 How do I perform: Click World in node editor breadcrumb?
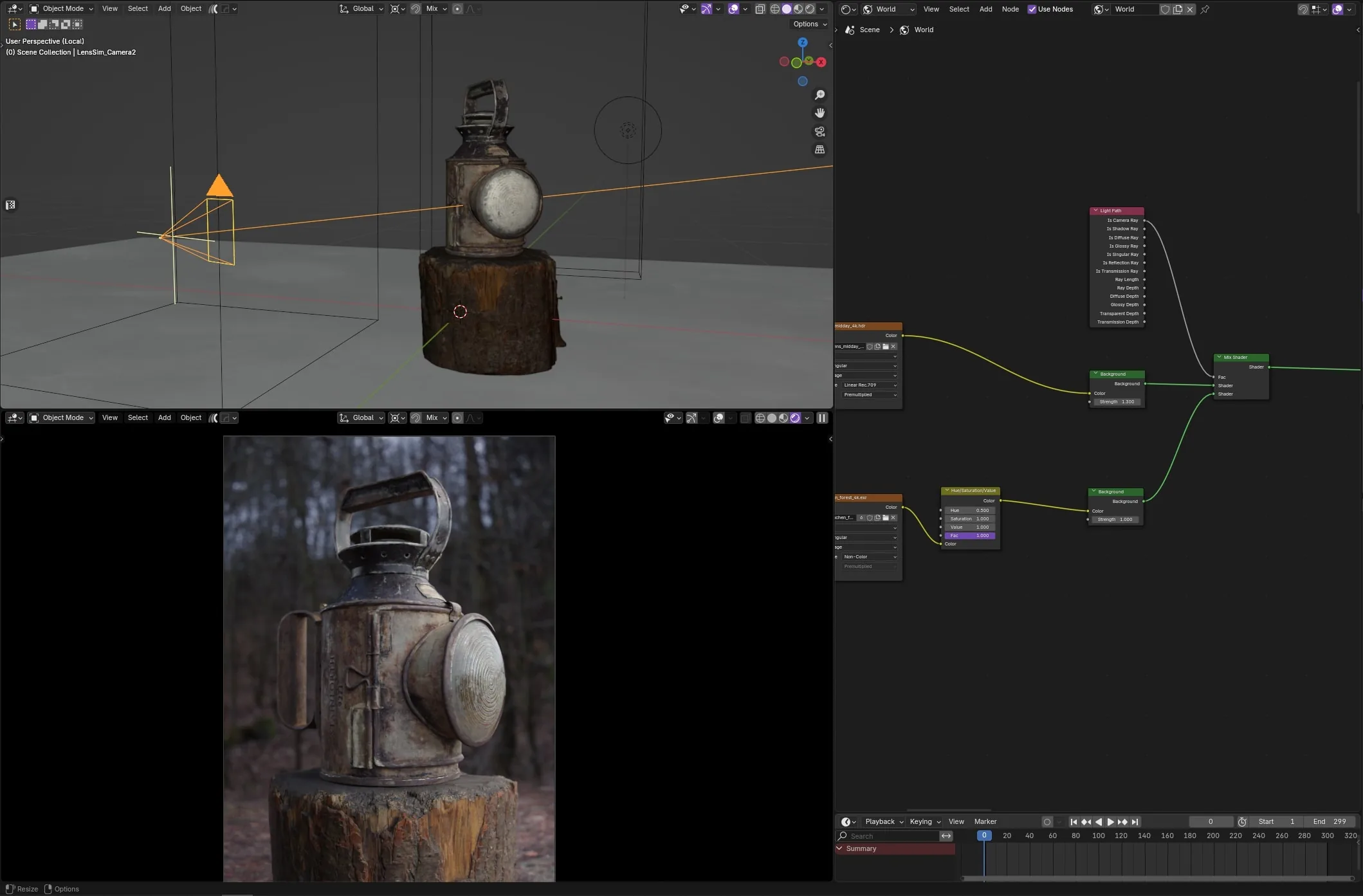click(923, 30)
